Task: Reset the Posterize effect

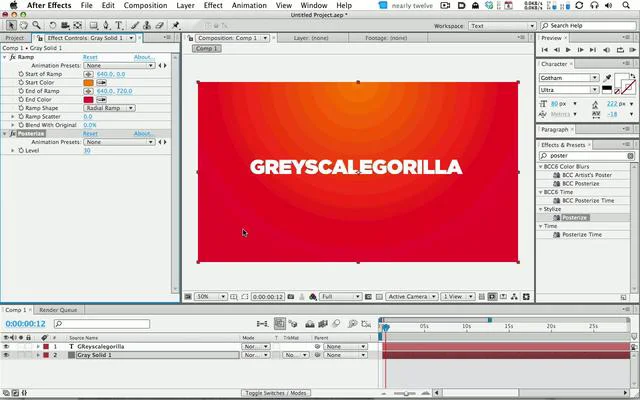Action: pos(90,134)
